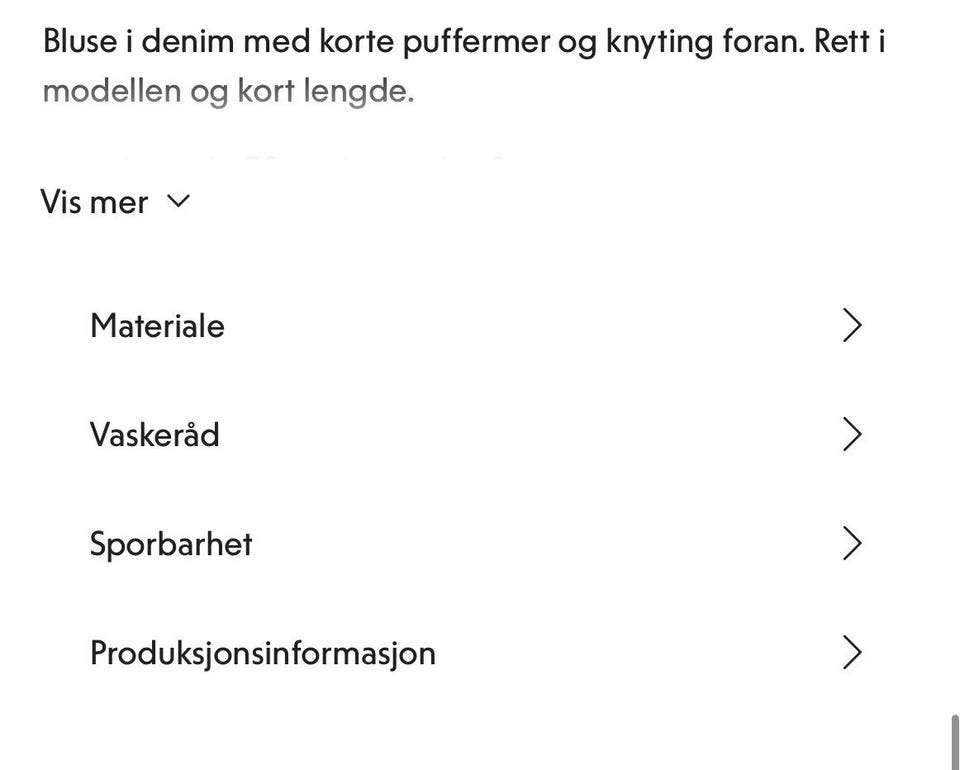Click the arrow icon beside Vaskeråd
Viewport: 960px width, 770px height.
(852, 435)
